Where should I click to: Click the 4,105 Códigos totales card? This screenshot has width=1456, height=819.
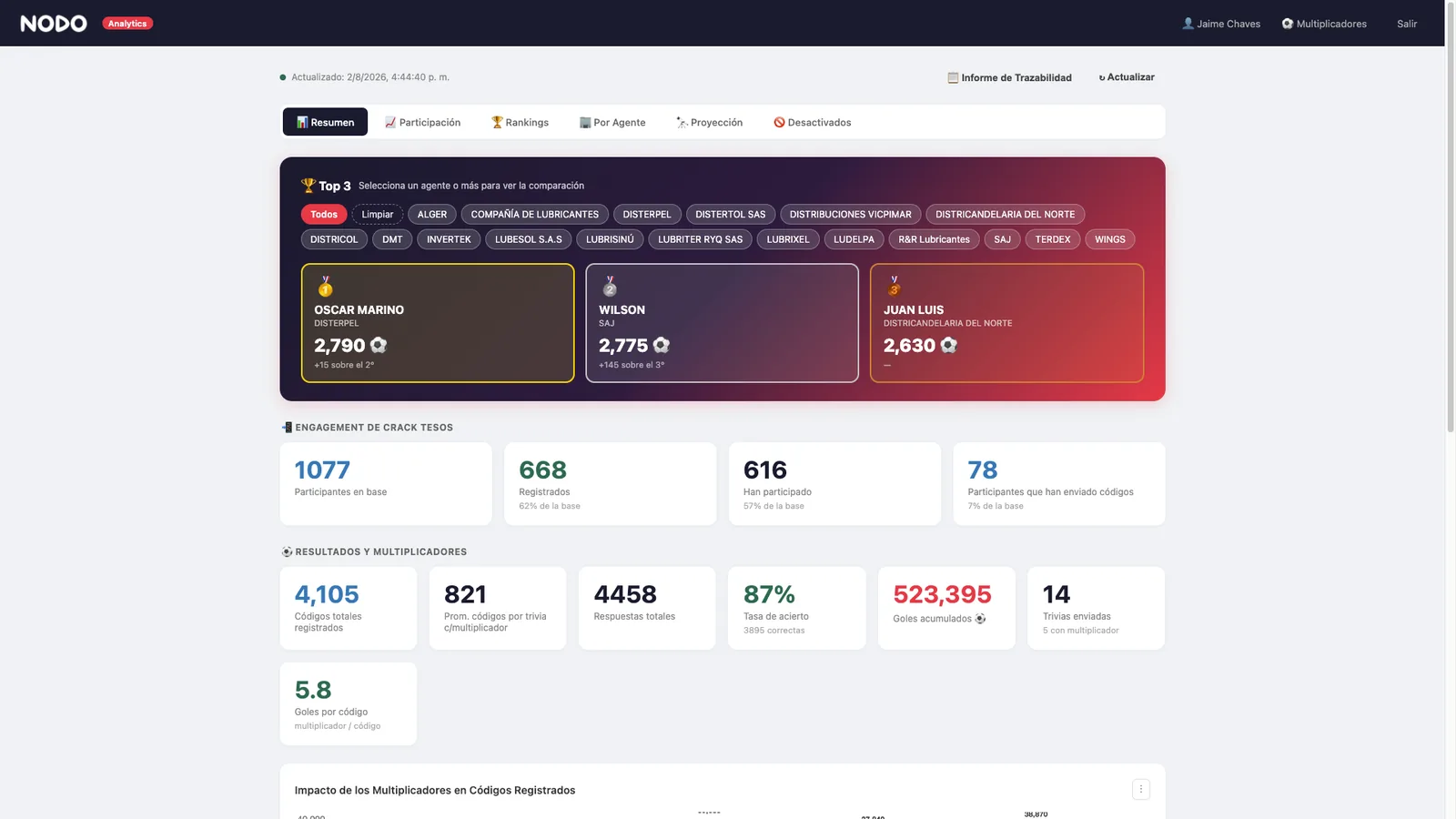coord(349,609)
